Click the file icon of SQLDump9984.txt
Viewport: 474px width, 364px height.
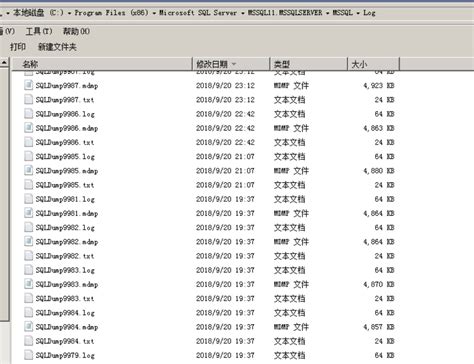[x=29, y=341]
